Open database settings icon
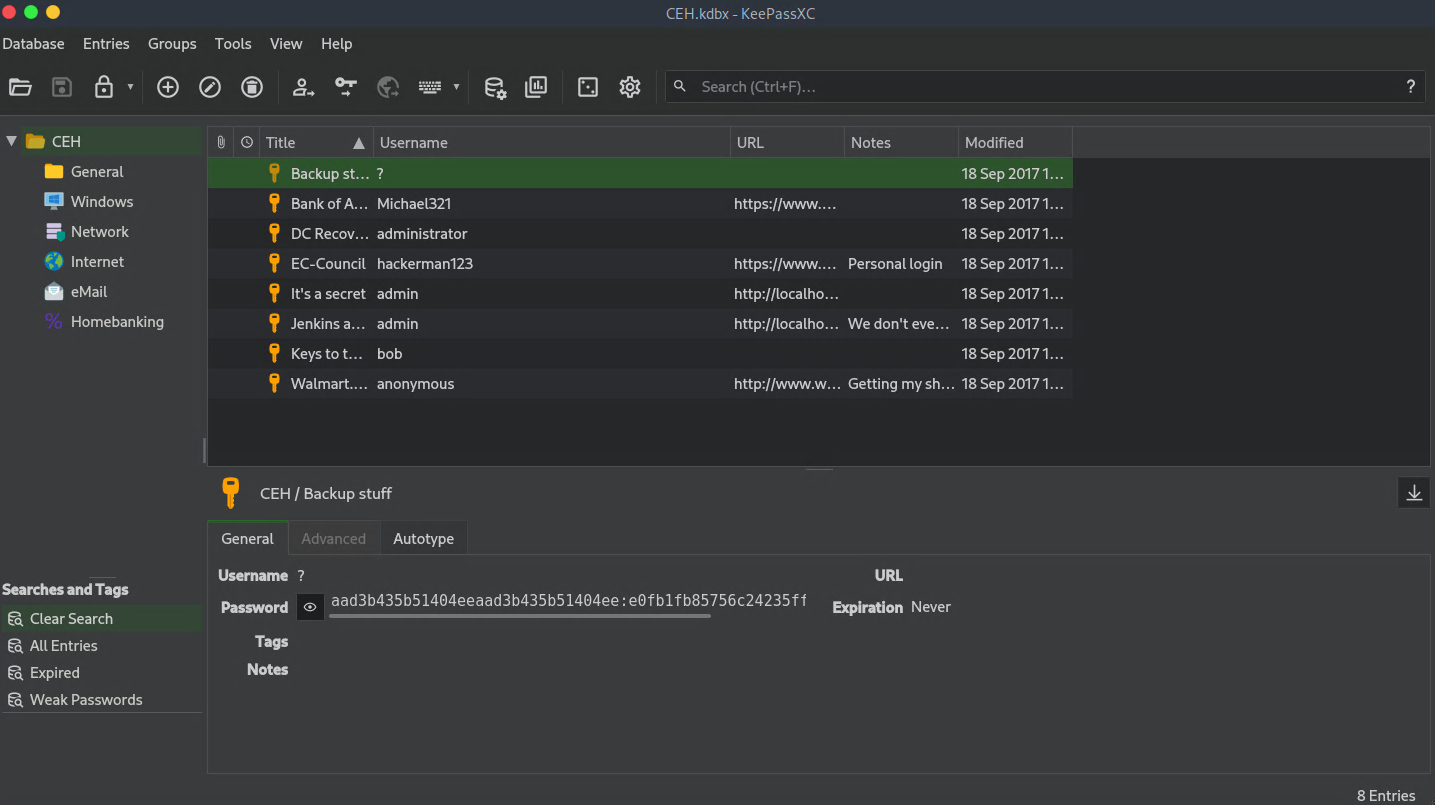 tap(495, 87)
